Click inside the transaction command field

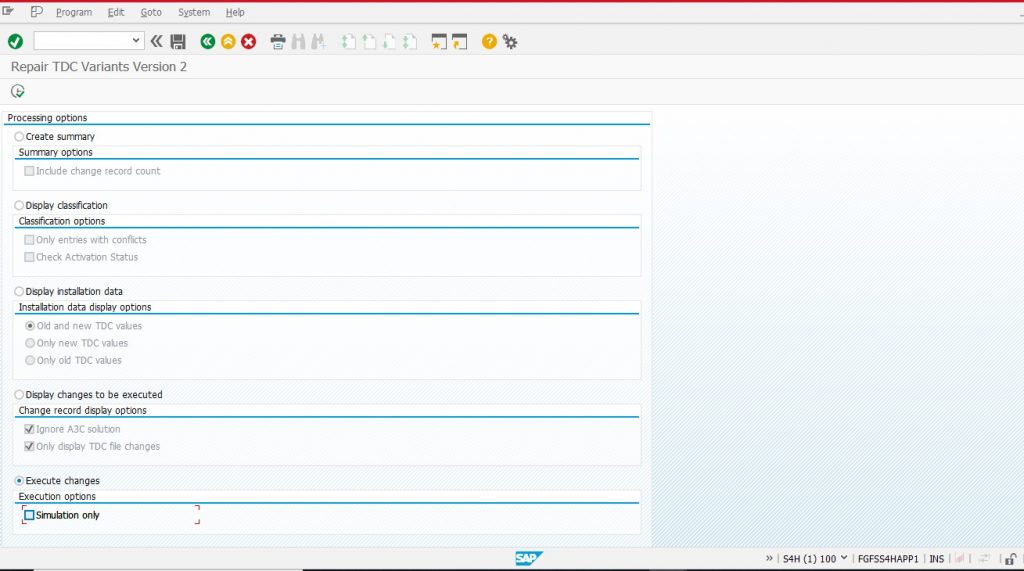coord(83,41)
